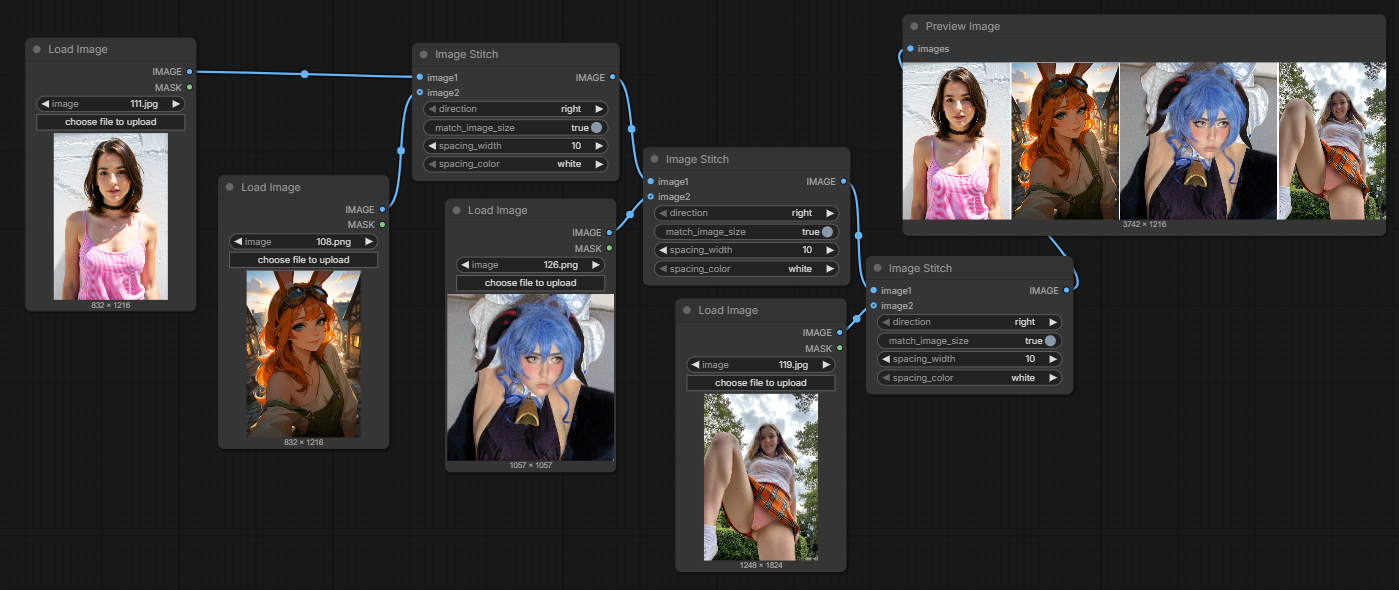Click the IMAGE output port of 108.png node
This screenshot has height=590, width=1399.
382,210
